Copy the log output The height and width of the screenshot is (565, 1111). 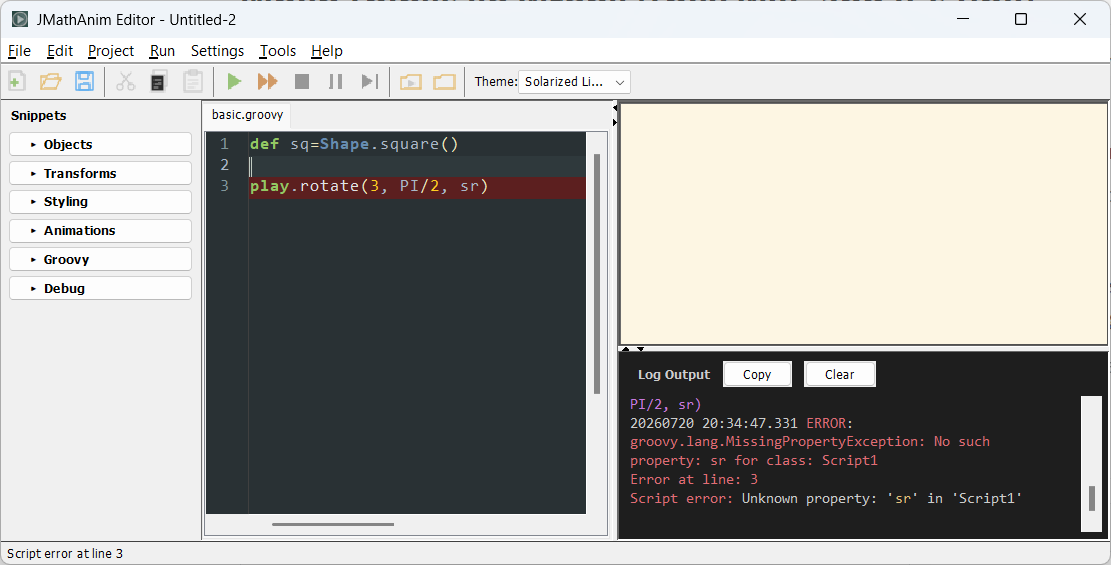[x=757, y=374]
